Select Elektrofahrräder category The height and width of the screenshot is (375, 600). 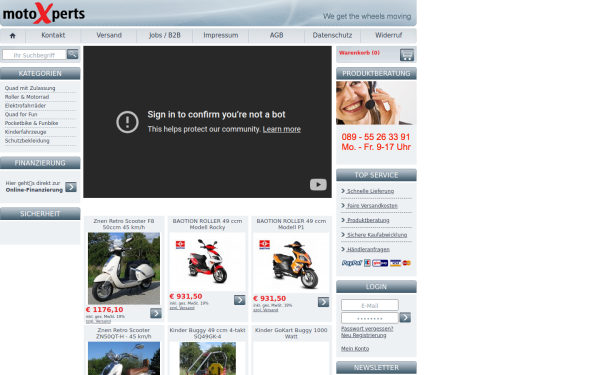(x=25, y=106)
